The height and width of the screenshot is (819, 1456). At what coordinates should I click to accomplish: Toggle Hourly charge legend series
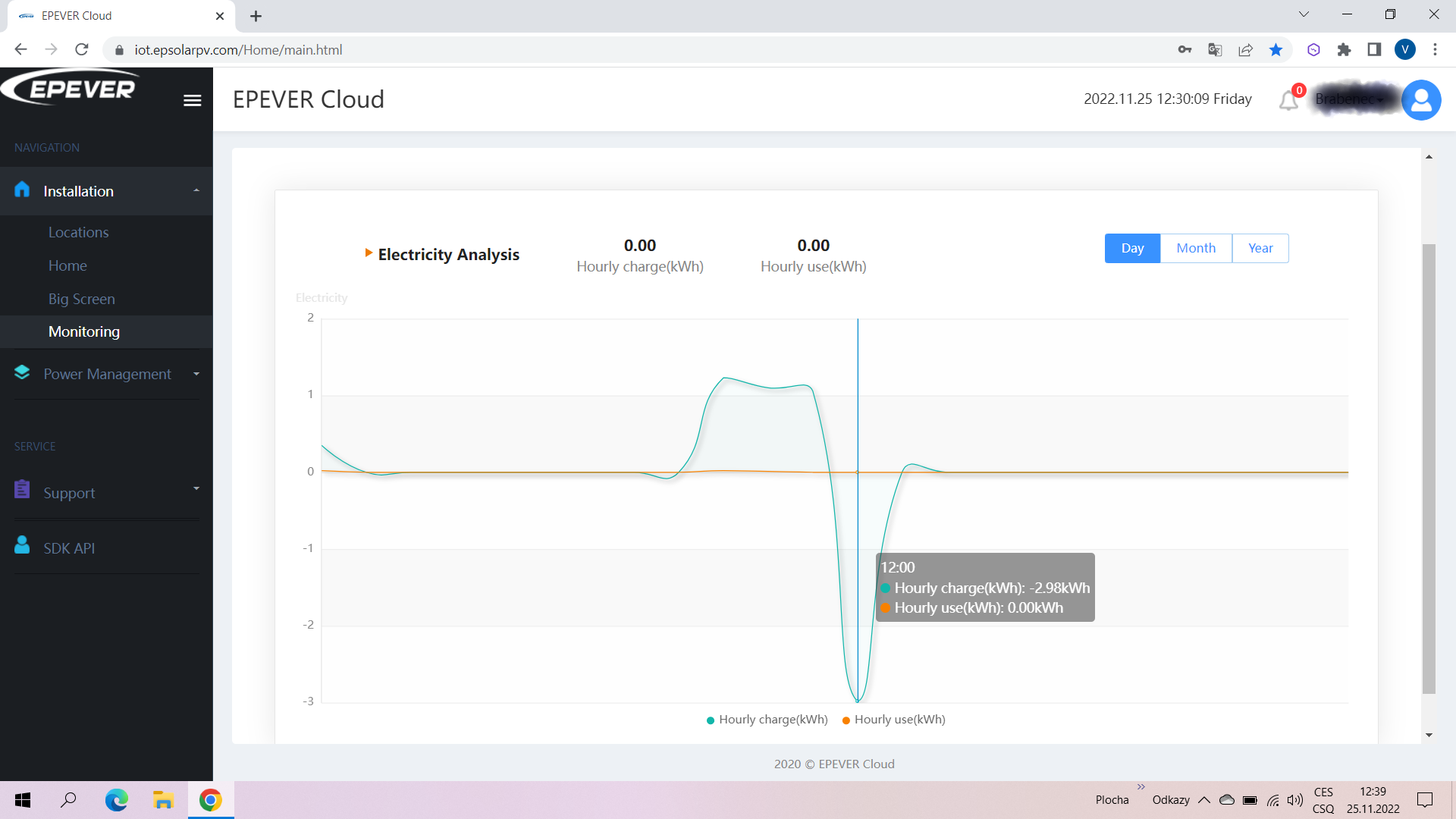coord(767,720)
